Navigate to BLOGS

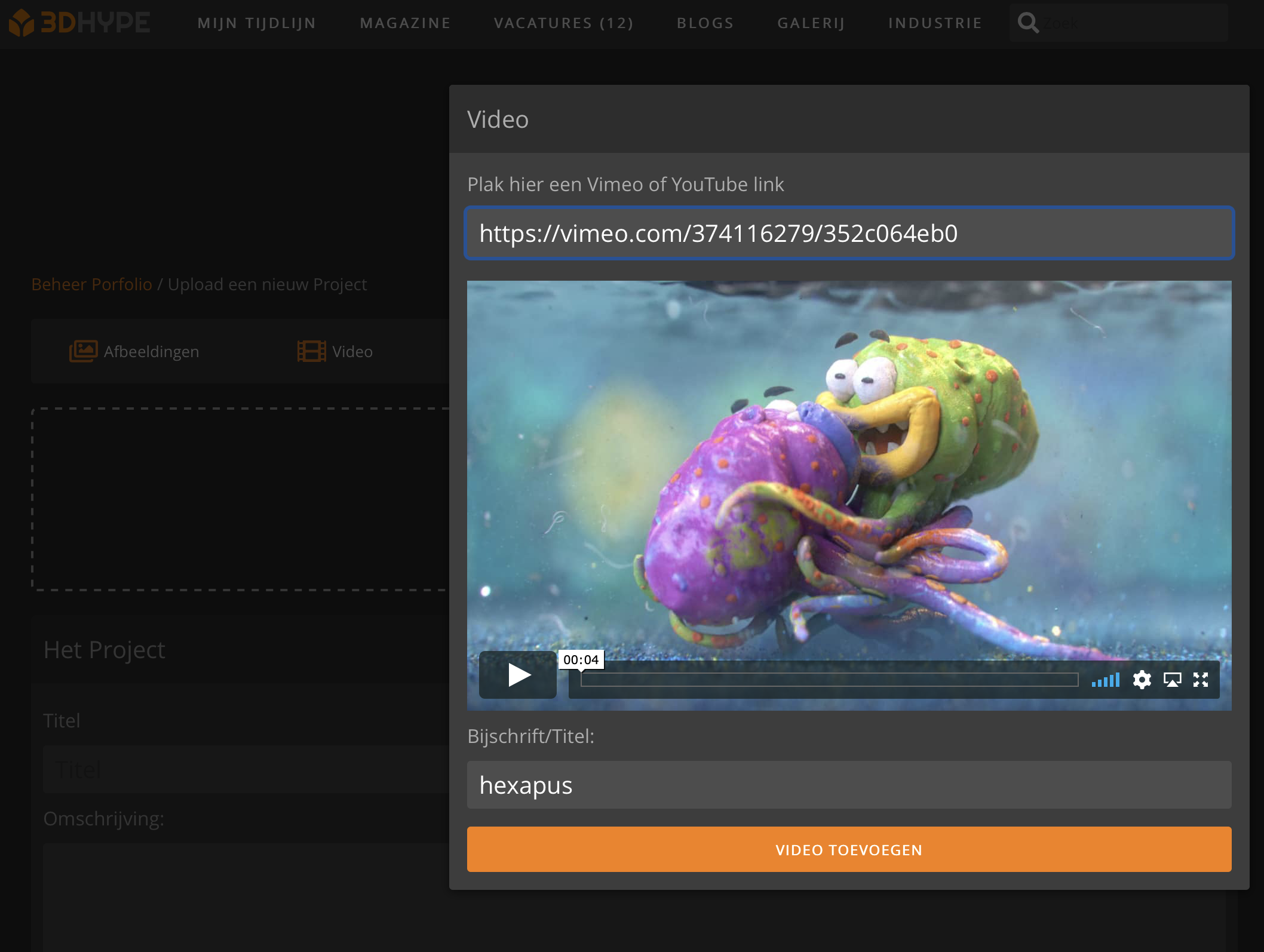point(705,23)
